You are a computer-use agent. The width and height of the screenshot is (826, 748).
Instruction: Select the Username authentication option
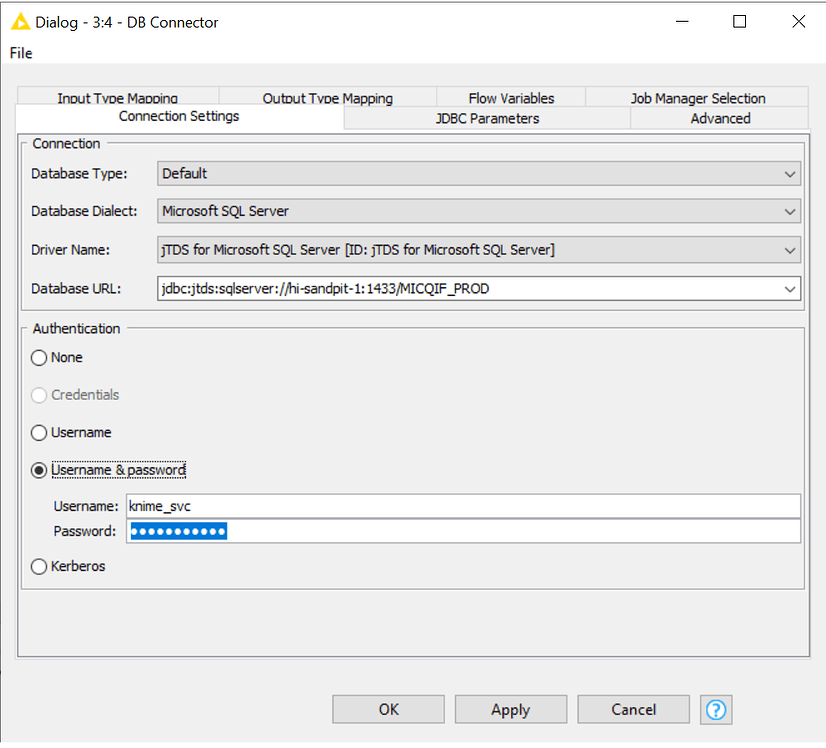click(38, 432)
